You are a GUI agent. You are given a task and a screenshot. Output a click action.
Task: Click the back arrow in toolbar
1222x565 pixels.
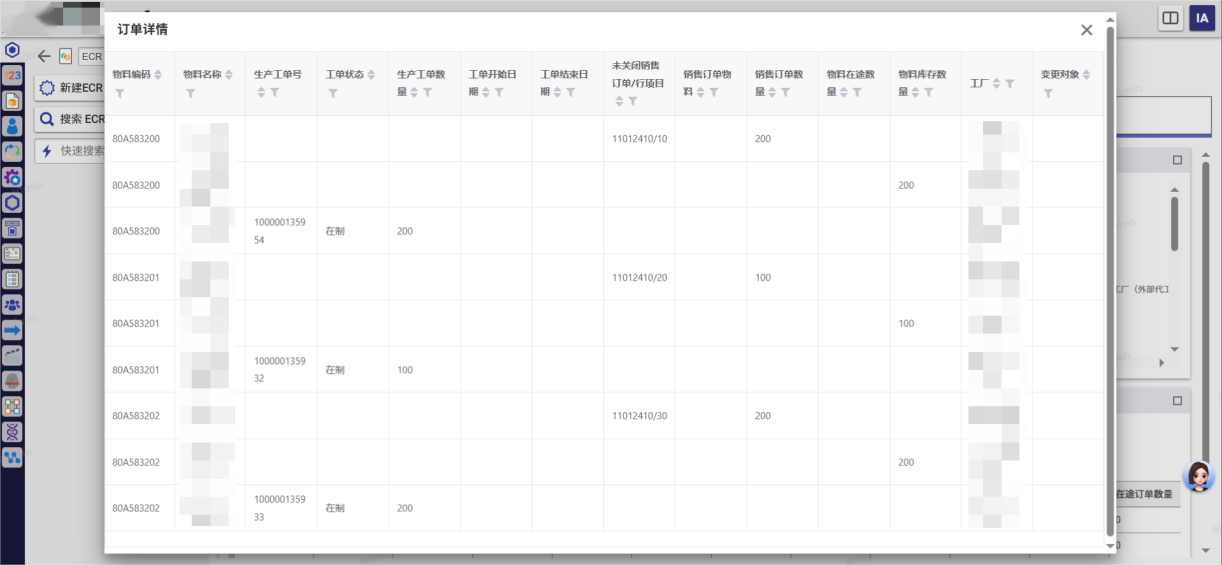click(x=44, y=56)
